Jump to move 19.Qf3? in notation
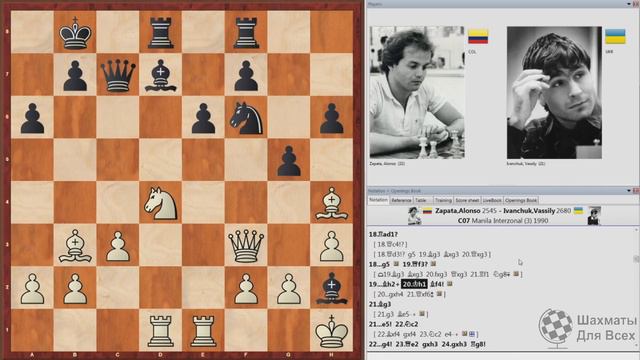The height and width of the screenshot is (360, 640). [415, 264]
